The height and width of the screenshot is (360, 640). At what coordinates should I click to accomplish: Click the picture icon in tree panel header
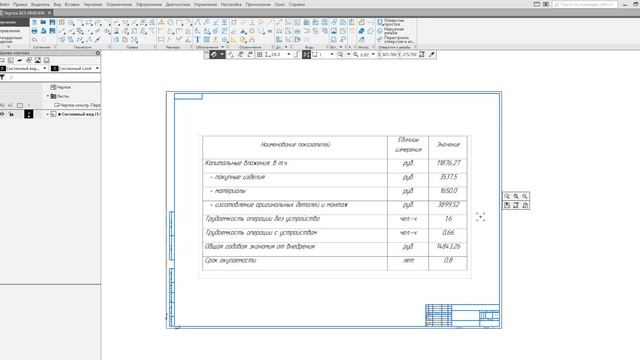tap(38, 60)
